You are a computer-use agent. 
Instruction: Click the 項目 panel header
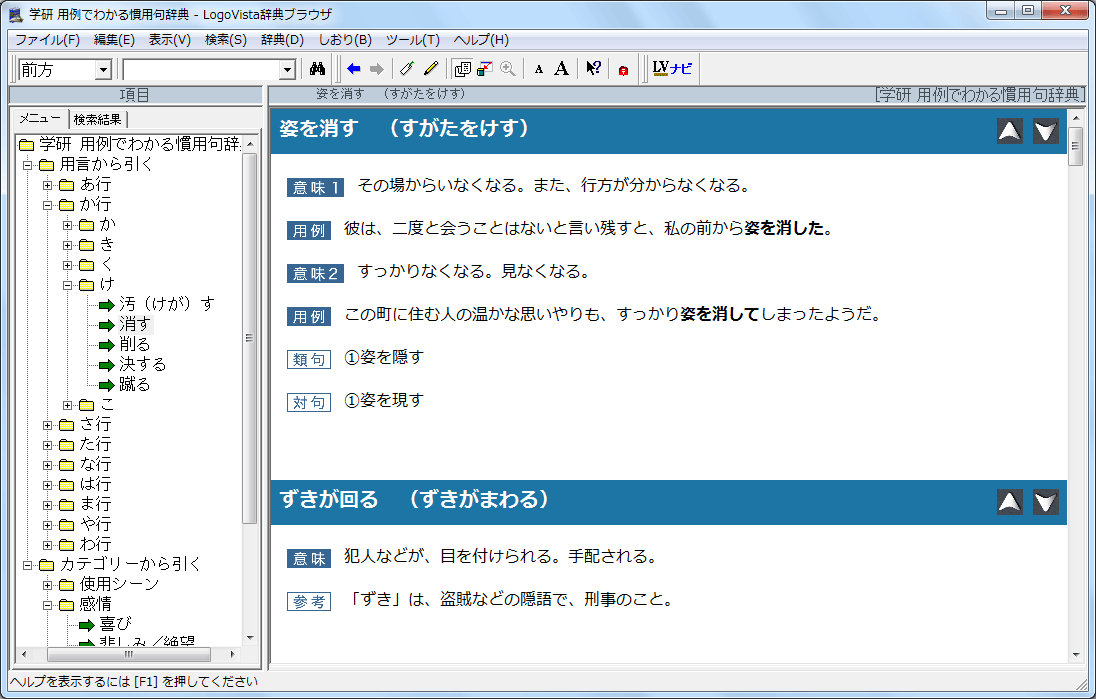pyautogui.click(x=134, y=95)
